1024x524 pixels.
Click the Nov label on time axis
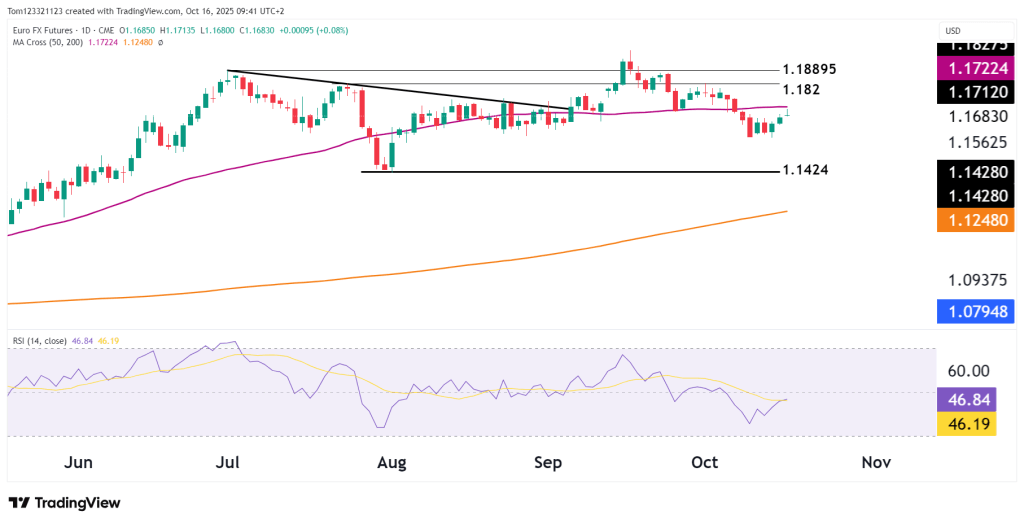coord(876,462)
